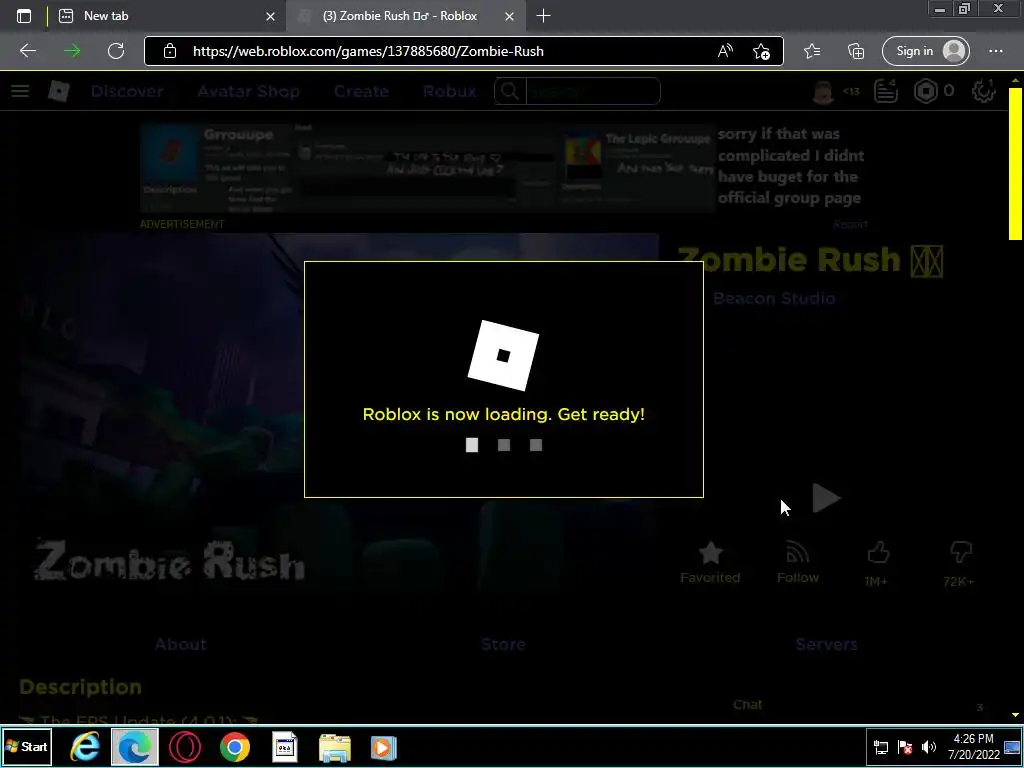
Task: Click the page vertical scrollbar thumb
Action: tap(1015, 163)
